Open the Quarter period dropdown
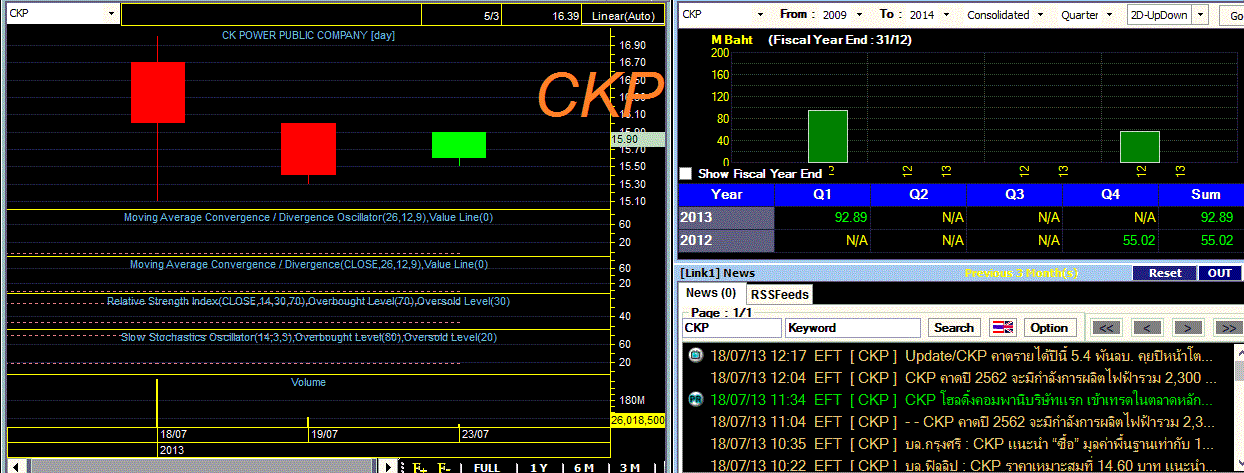Viewport: 1244px width, 473px height. 1109,15
